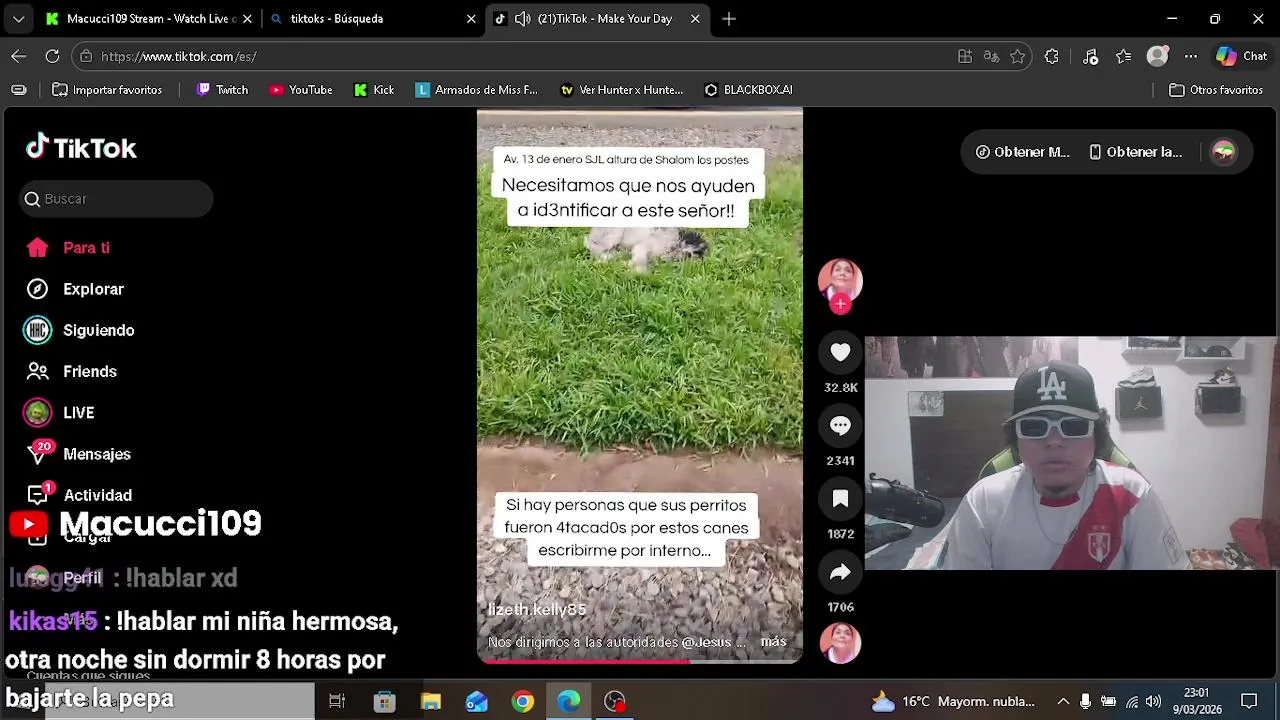Click Obtener la... app button
The image size is (1280, 720).
point(1135,152)
